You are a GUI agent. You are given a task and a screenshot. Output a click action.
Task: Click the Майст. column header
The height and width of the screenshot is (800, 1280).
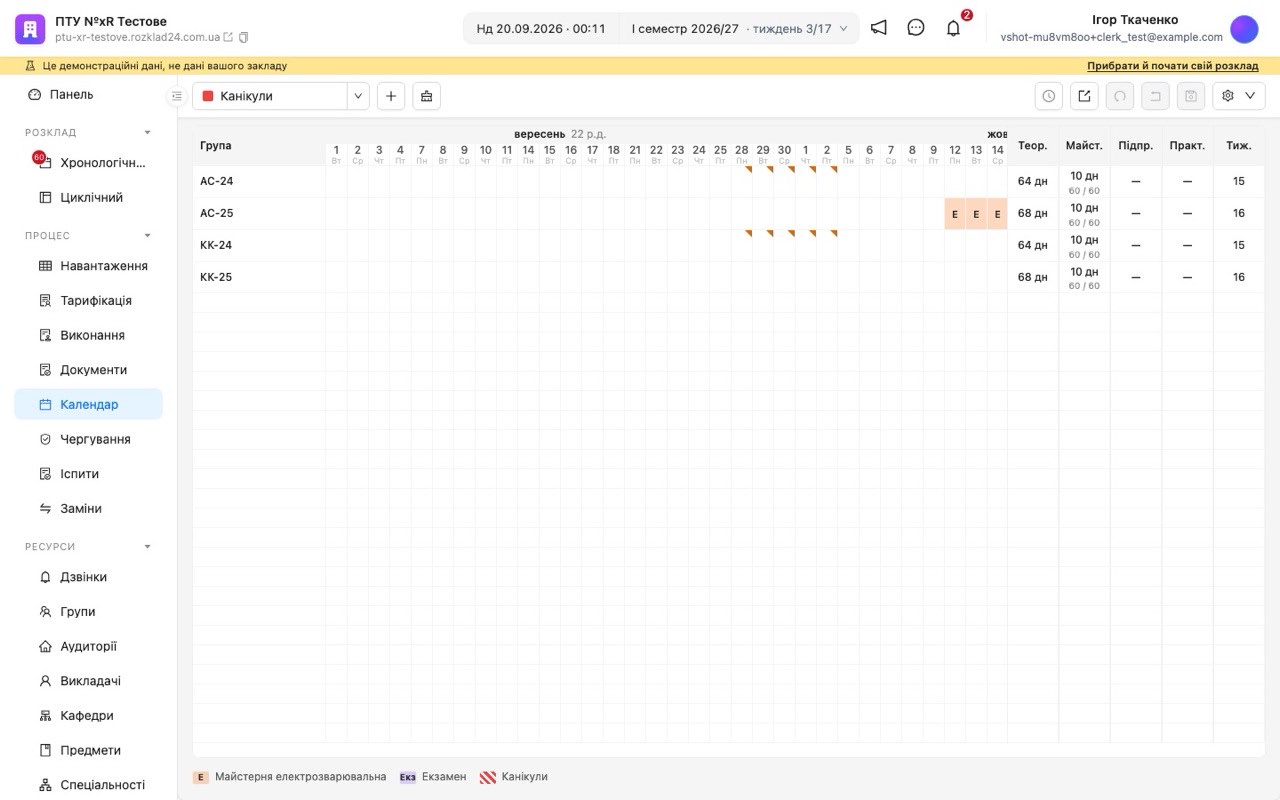[1084, 146]
